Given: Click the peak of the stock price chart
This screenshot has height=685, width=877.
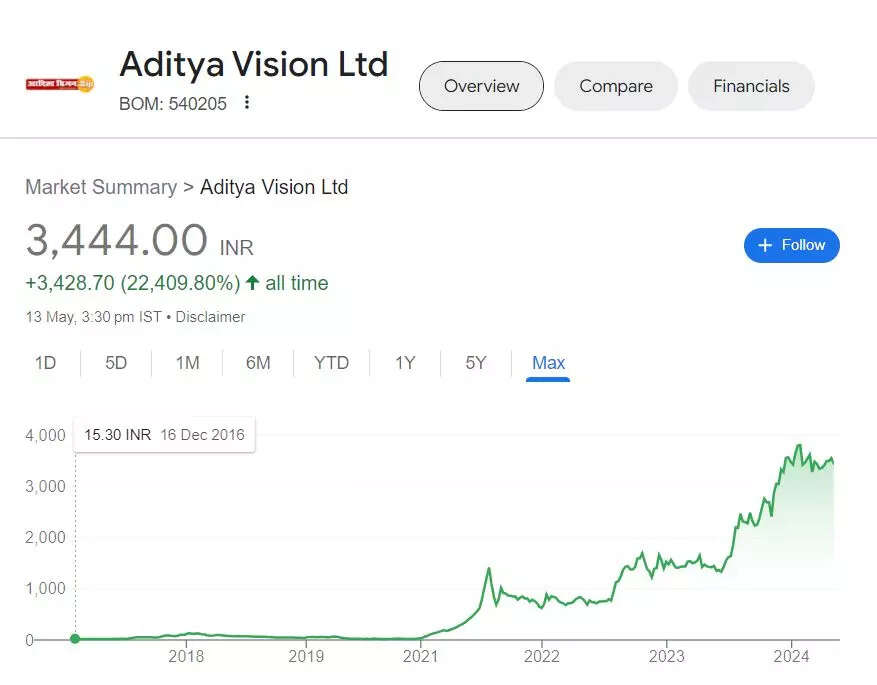Looking at the screenshot, I should [x=799, y=445].
